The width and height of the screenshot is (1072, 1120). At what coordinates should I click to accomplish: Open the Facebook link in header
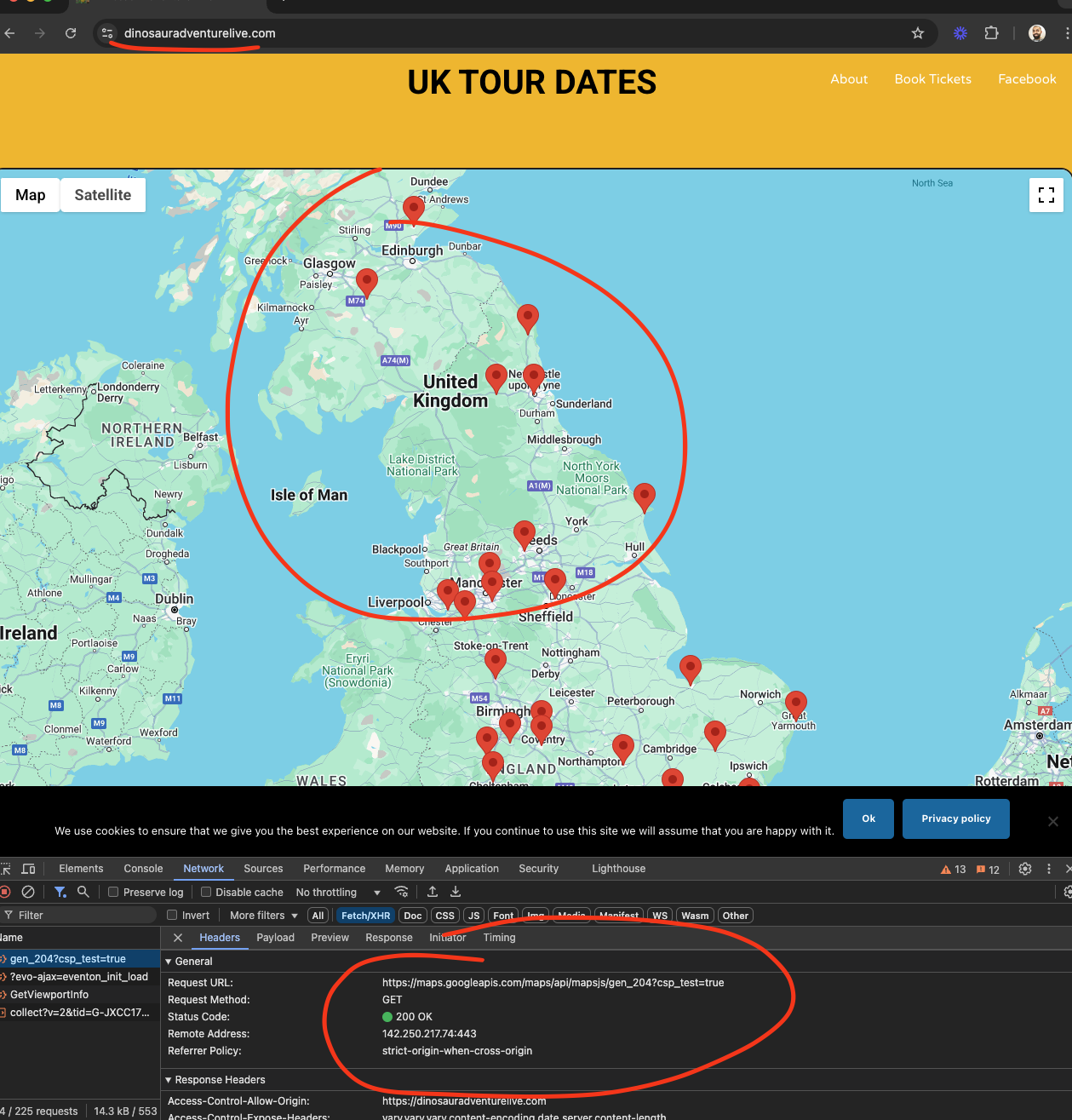[1027, 79]
